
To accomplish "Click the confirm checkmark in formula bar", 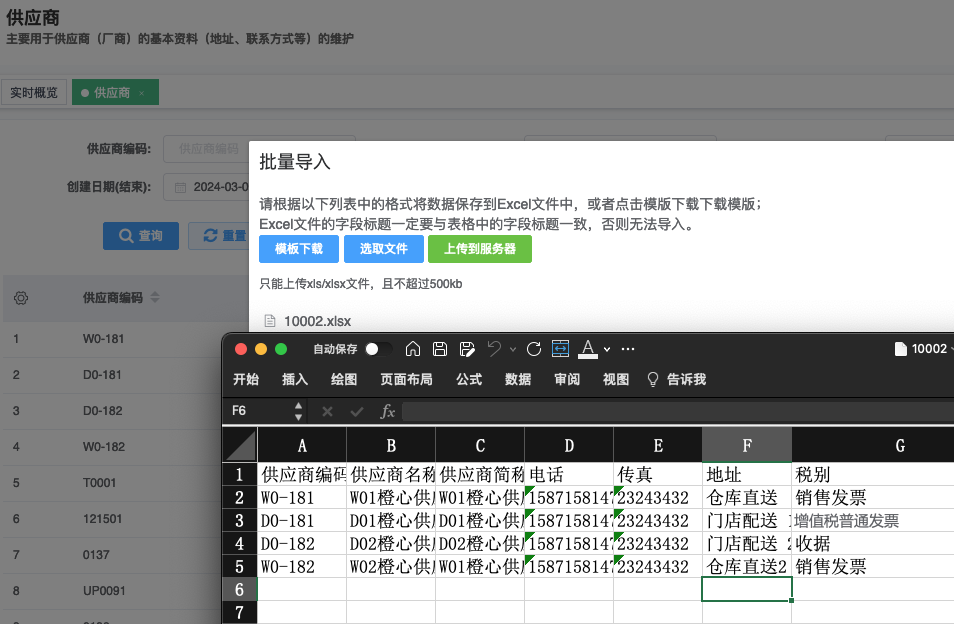I will click(357, 412).
